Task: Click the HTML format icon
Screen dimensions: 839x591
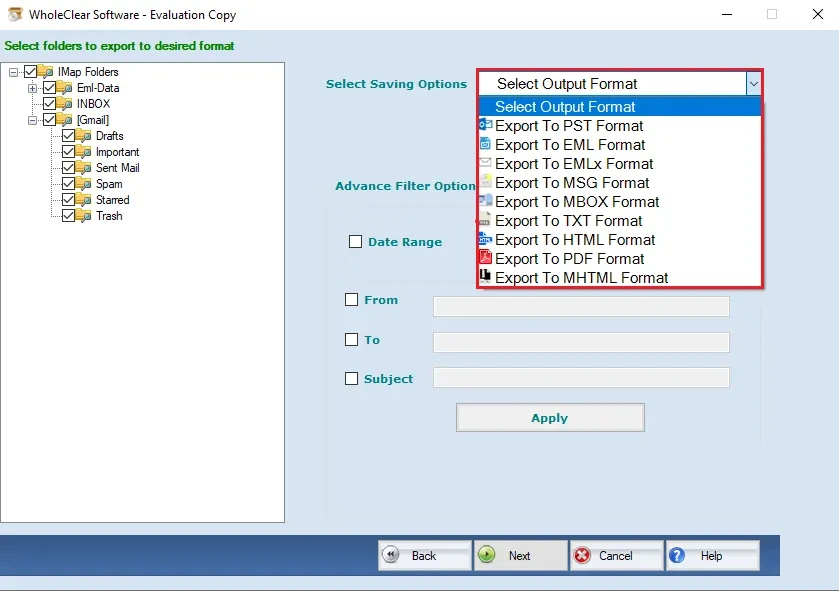Action: coord(484,239)
